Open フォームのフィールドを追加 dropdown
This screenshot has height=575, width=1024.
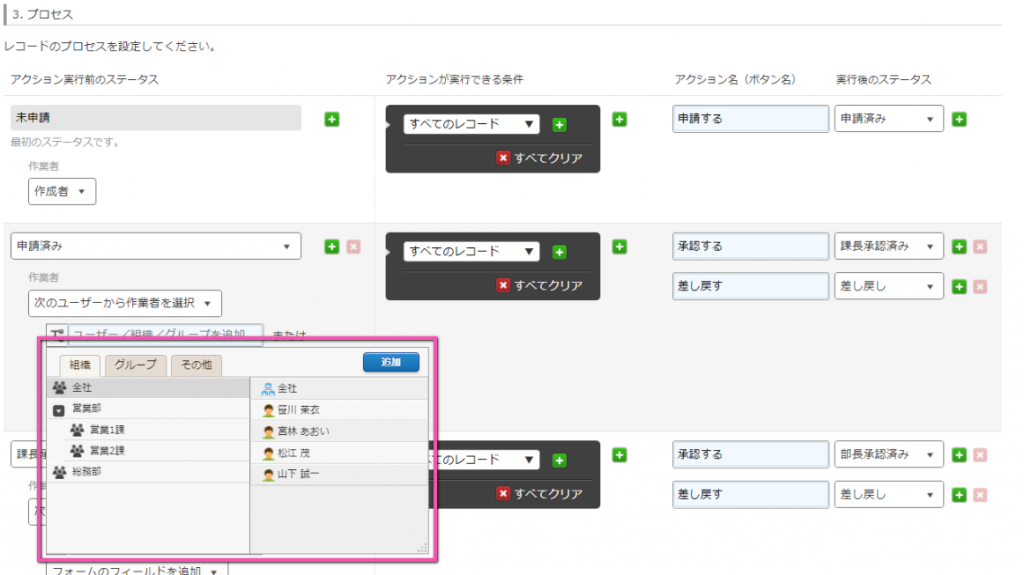click(136, 569)
